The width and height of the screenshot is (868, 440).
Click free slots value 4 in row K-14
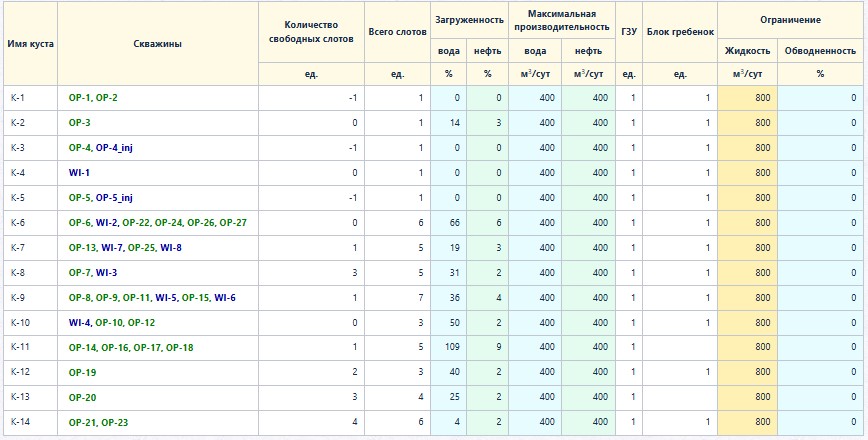(x=354, y=422)
